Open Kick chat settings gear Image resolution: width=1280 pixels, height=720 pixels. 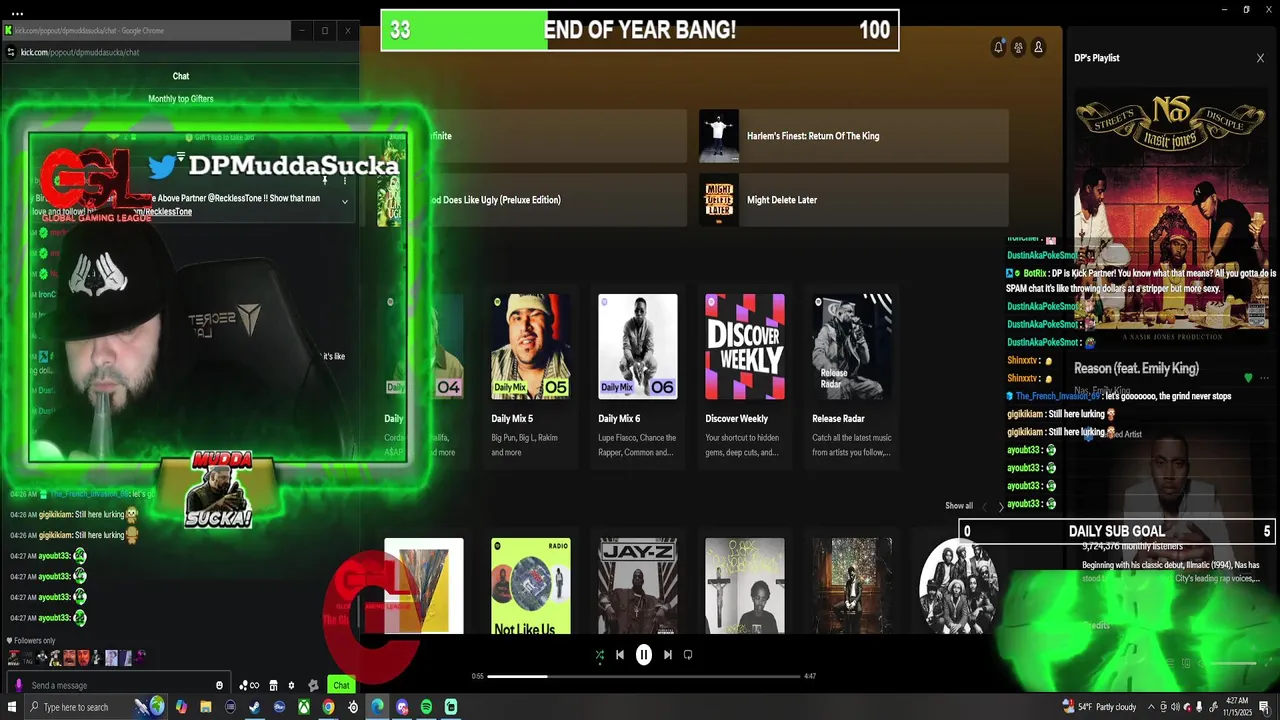coord(291,685)
